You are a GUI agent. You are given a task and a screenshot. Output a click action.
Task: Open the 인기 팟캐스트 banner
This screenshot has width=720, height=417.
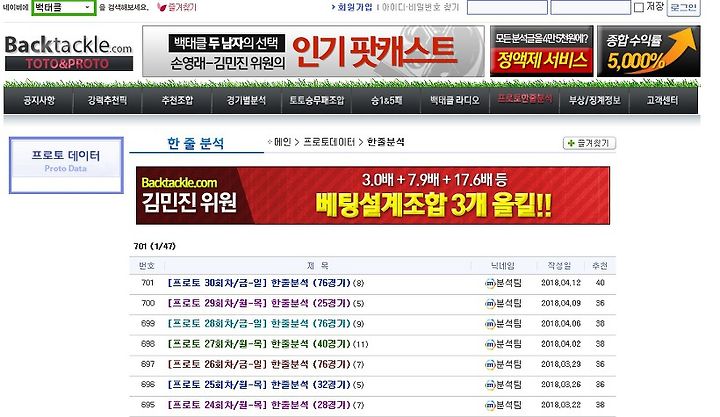[313, 51]
